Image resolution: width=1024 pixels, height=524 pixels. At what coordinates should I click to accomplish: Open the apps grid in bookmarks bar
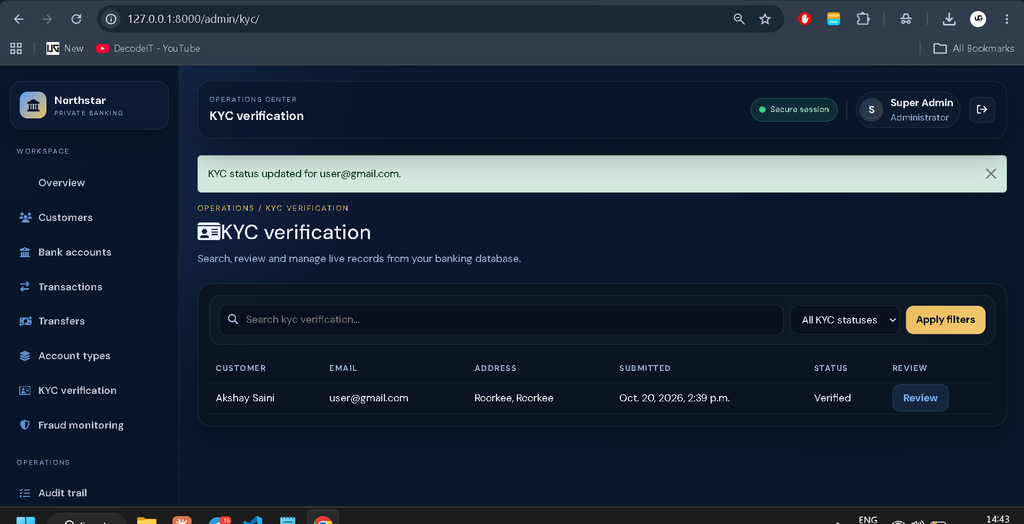point(16,48)
